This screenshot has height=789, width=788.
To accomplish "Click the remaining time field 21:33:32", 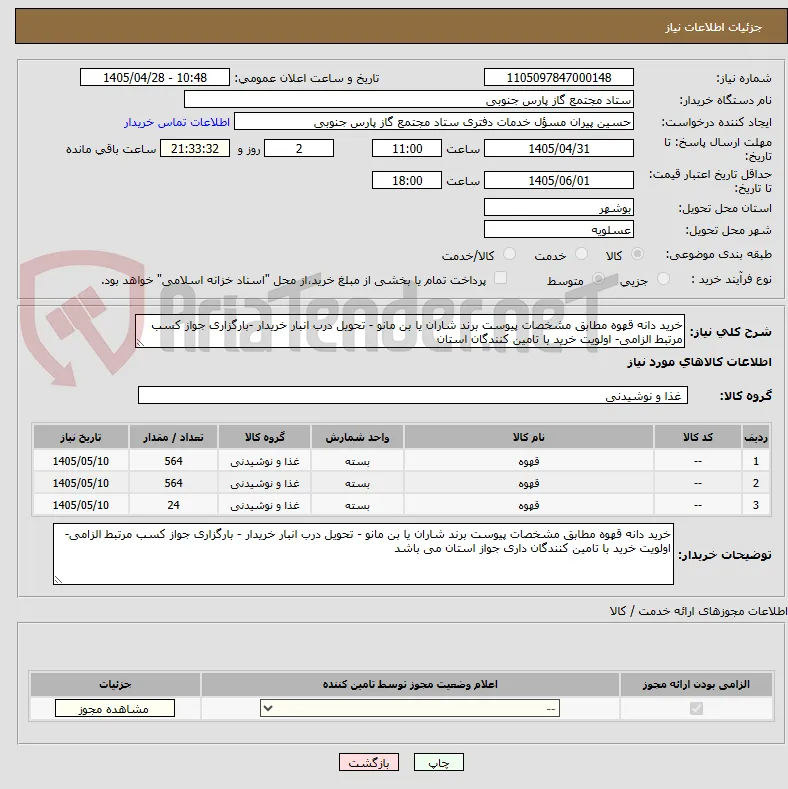I will [195, 148].
